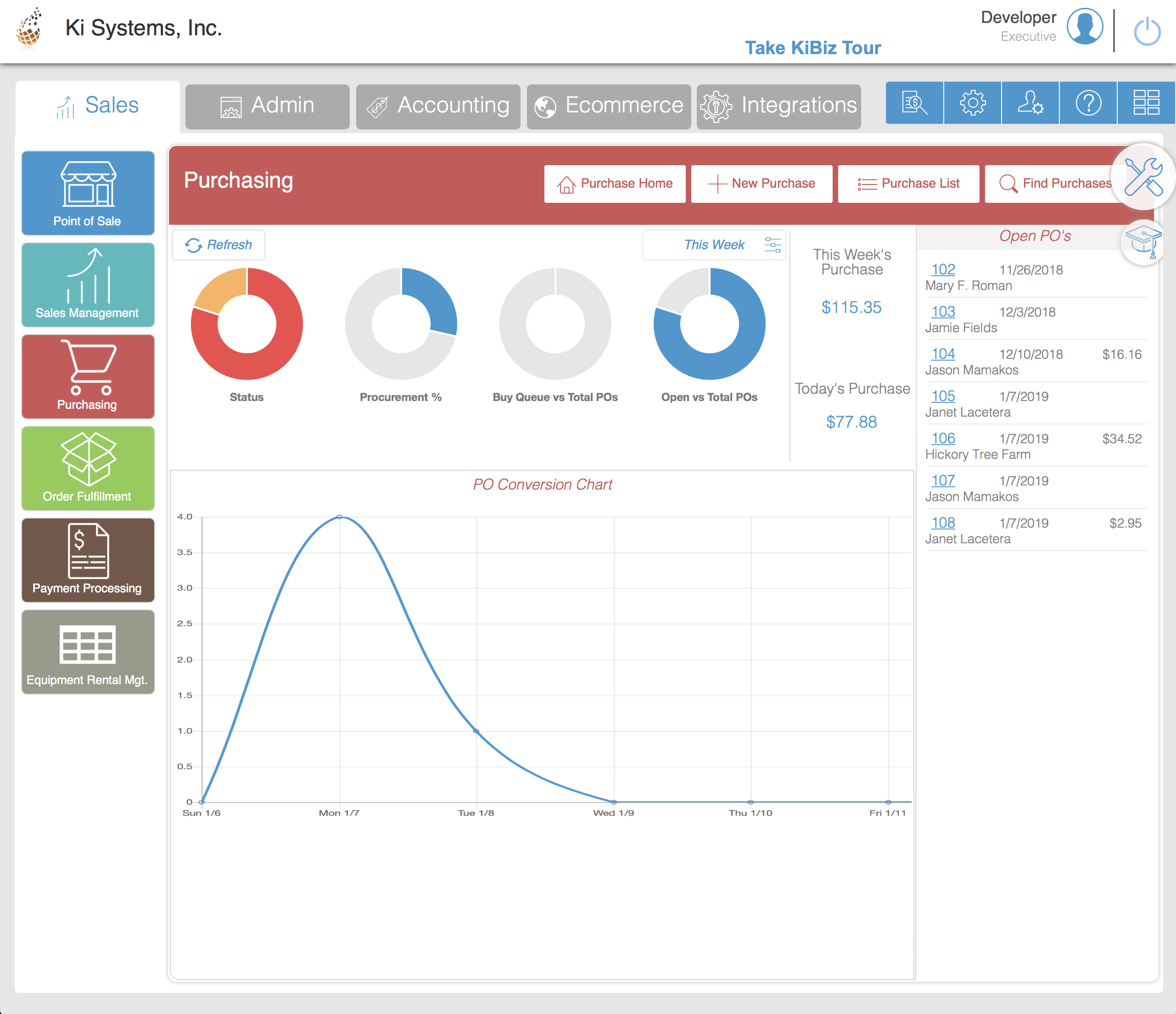Open the Purchasing module tile
The width and height of the screenshot is (1176, 1014).
tap(88, 377)
